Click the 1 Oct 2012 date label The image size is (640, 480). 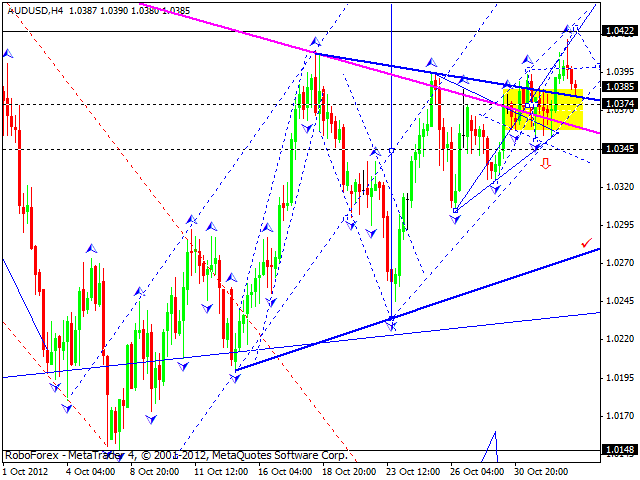(24, 471)
